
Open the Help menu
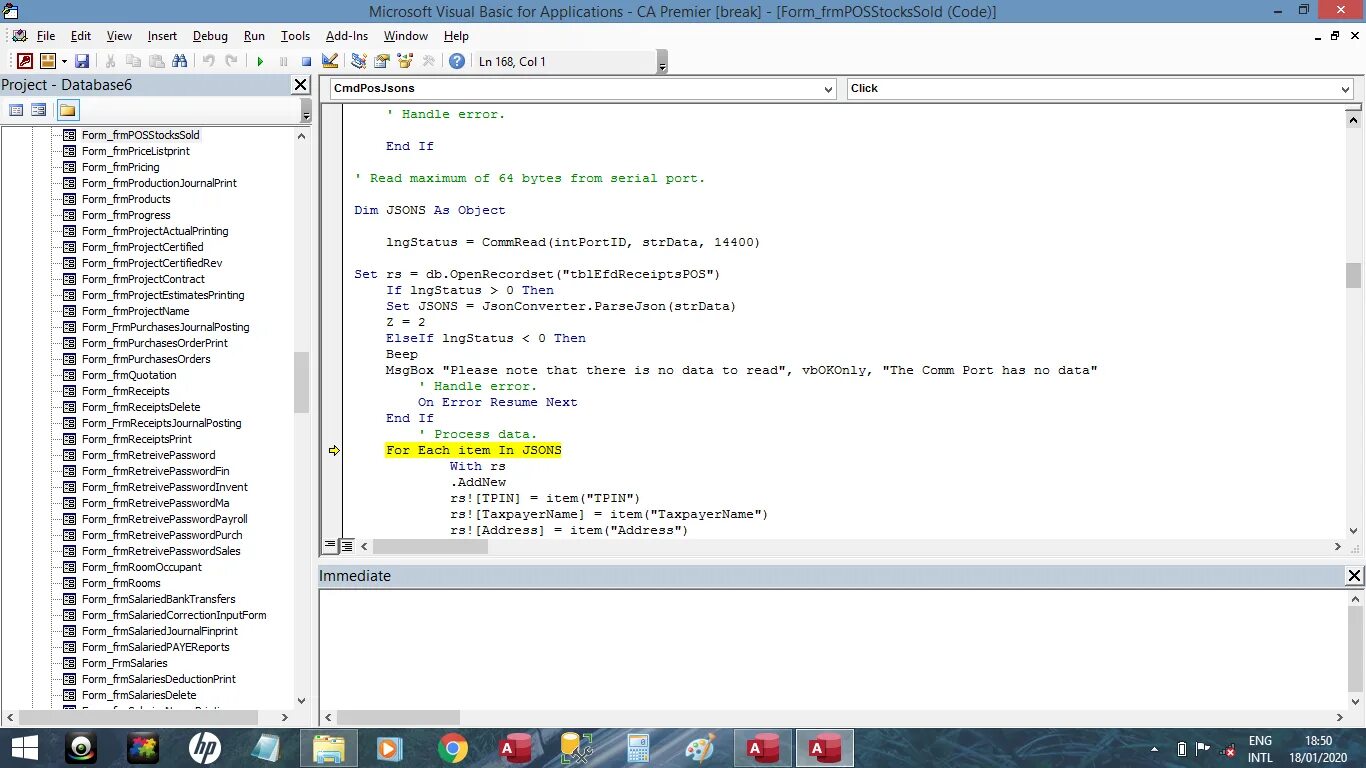click(x=456, y=36)
